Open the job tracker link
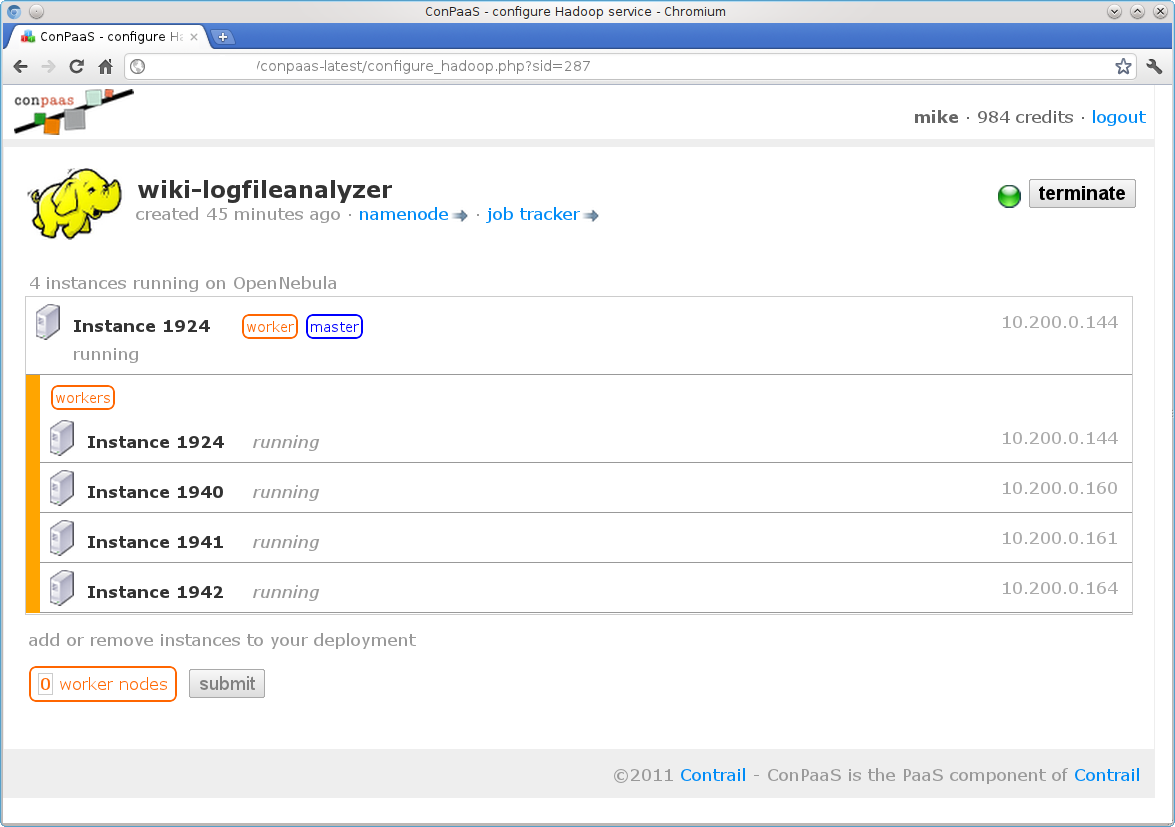 [533, 214]
